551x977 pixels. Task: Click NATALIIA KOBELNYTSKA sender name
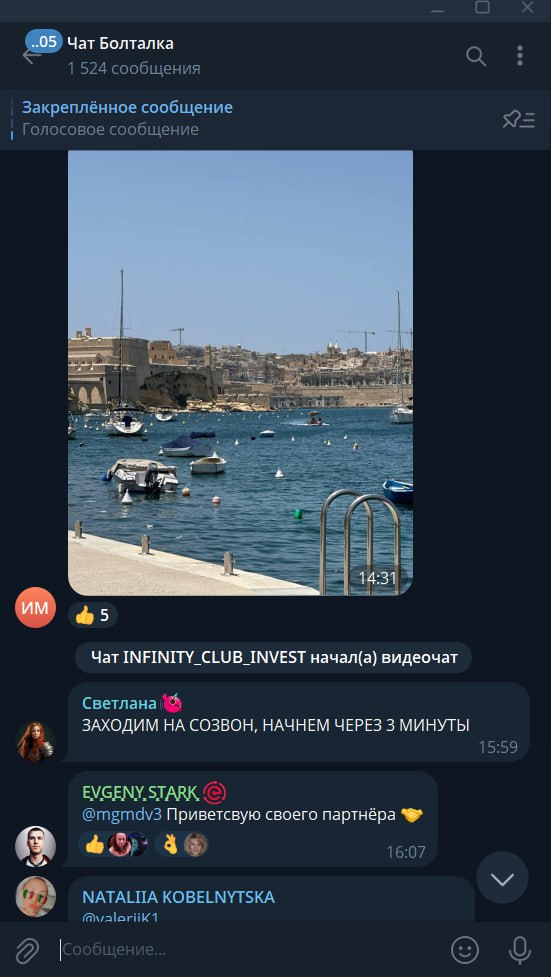coord(178,897)
